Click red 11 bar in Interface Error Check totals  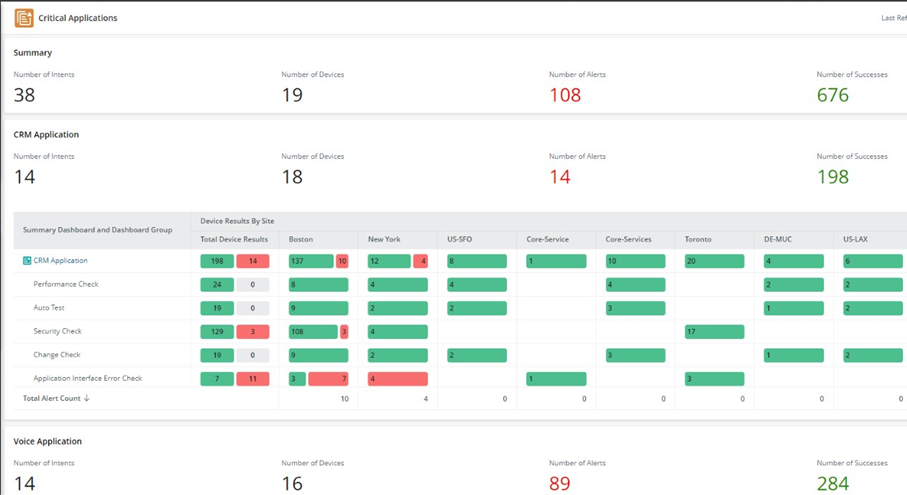coord(253,379)
